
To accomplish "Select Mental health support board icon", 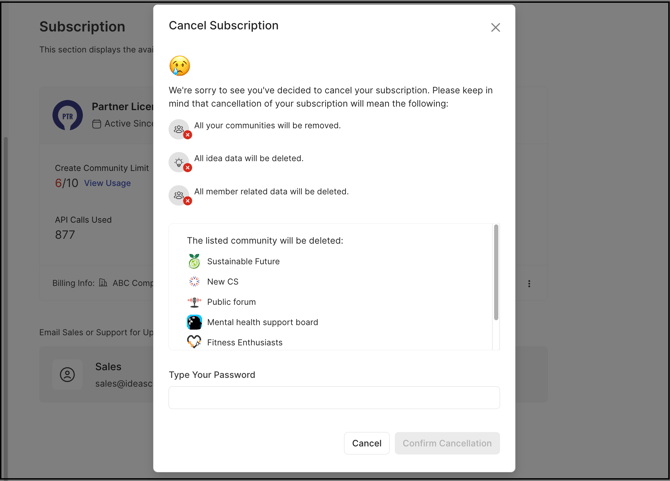I will coord(194,322).
